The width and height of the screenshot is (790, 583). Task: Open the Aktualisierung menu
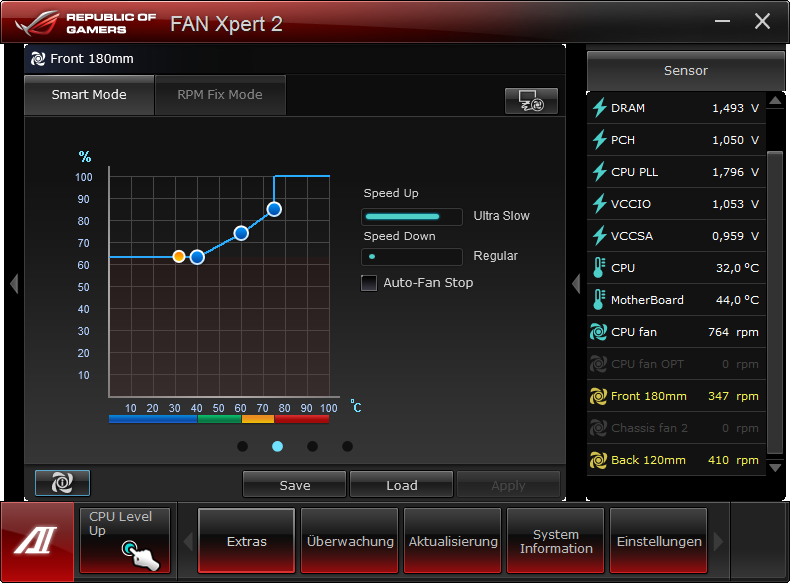pos(452,541)
